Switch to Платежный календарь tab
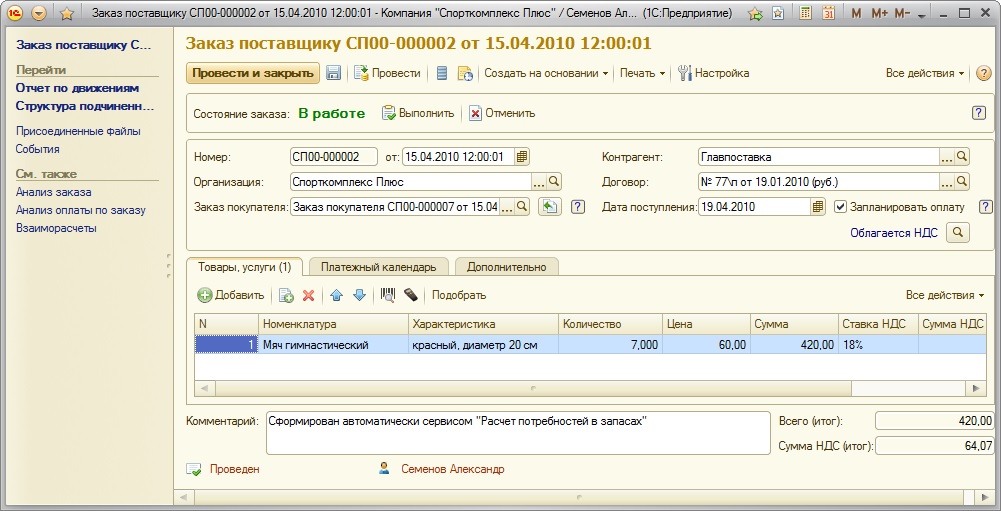This screenshot has width=1001, height=511. click(379, 267)
